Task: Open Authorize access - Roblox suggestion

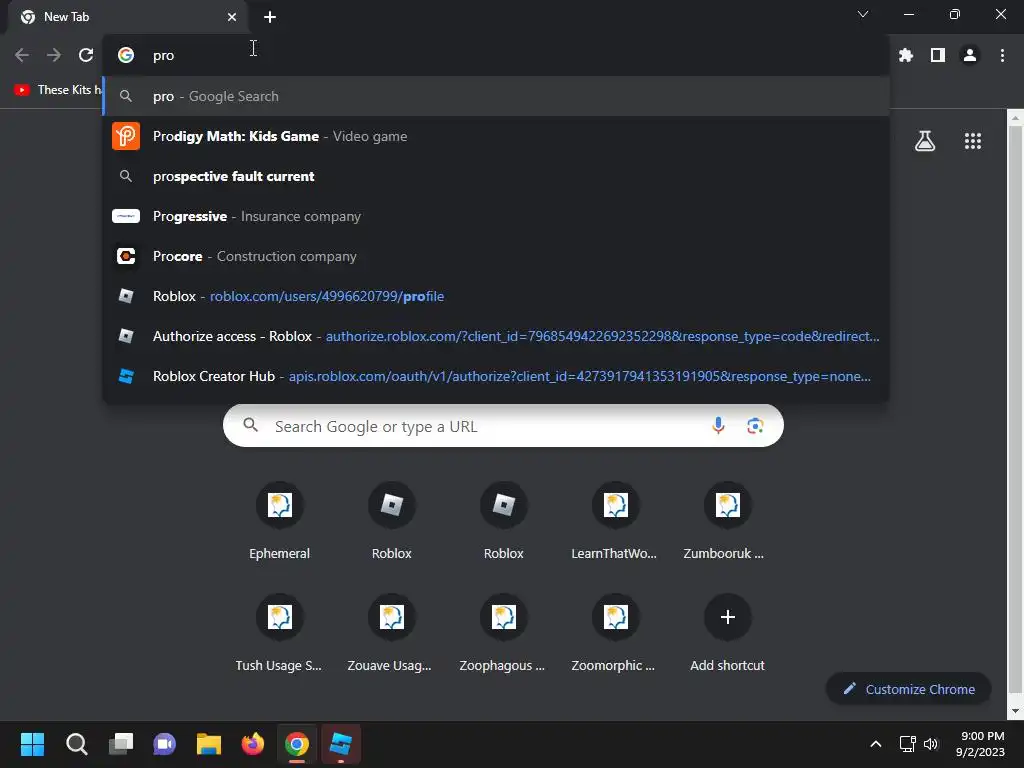Action: (x=496, y=336)
